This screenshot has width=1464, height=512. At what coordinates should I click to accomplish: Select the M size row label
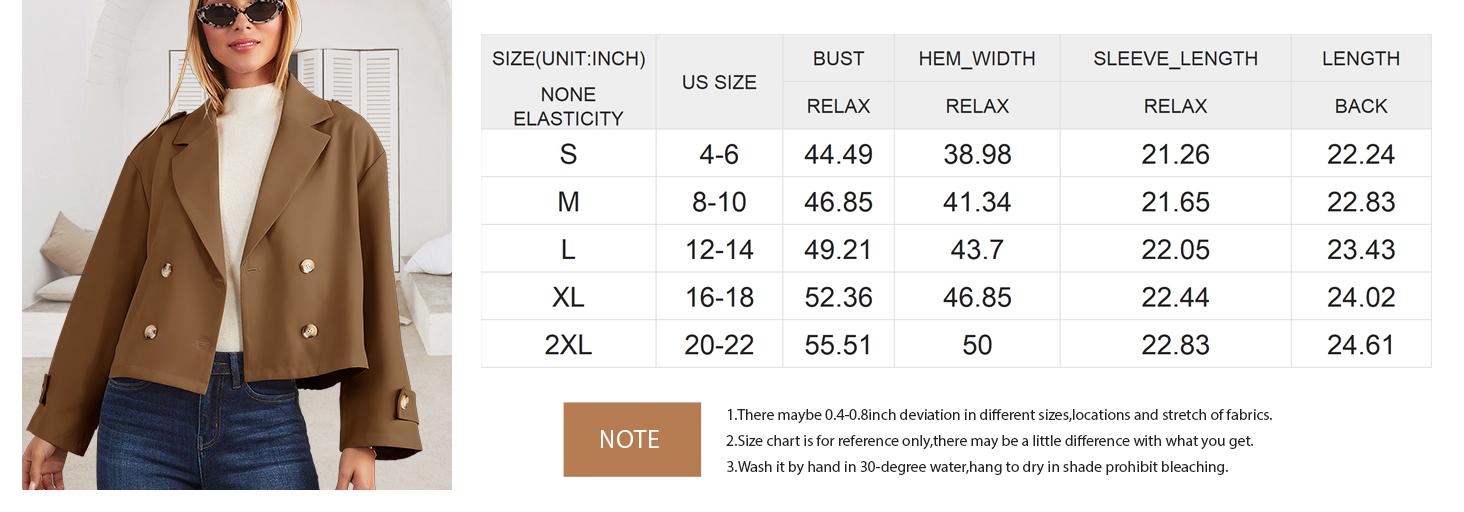(x=568, y=202)
